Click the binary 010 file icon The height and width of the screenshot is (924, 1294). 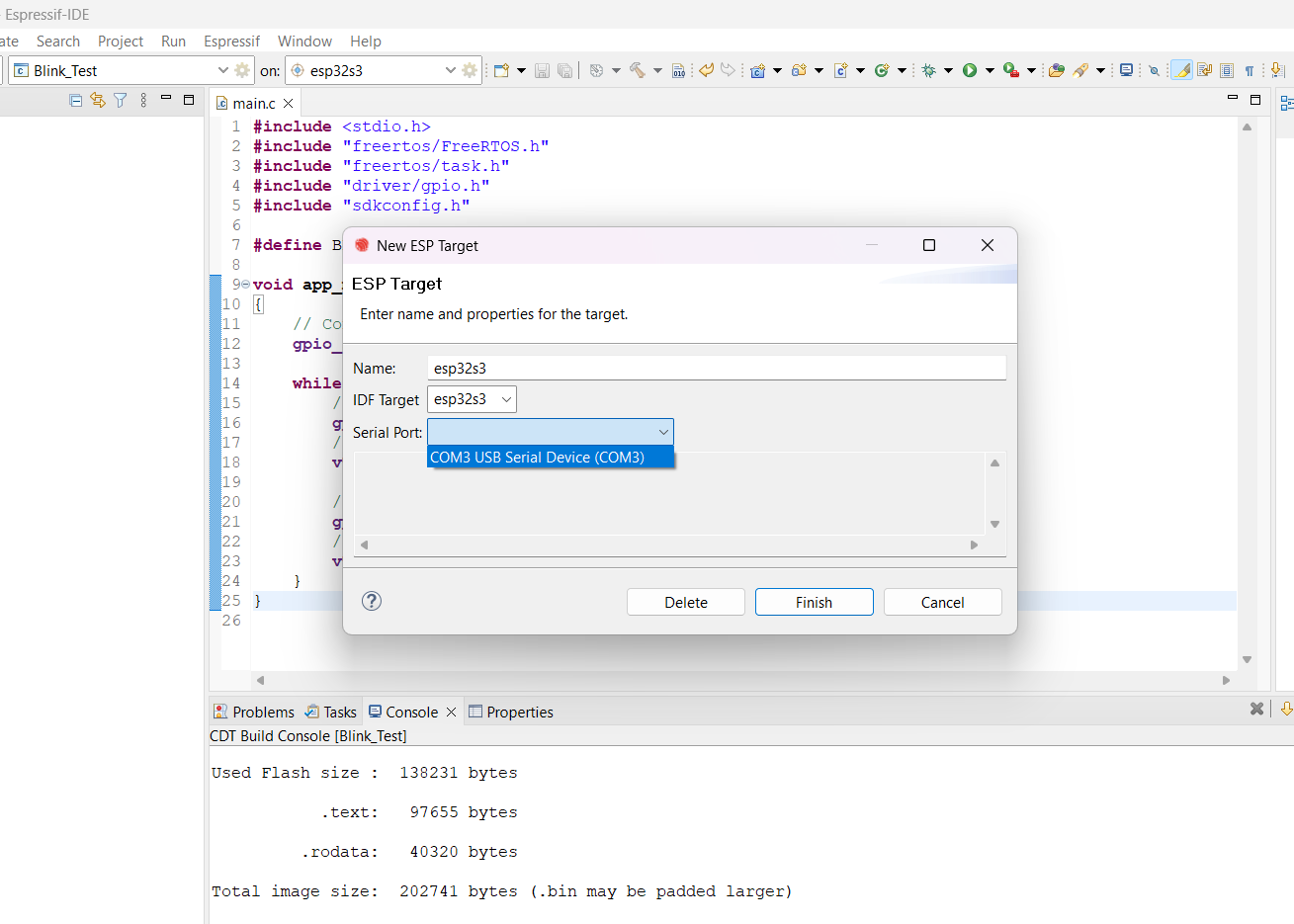[678, 70]
